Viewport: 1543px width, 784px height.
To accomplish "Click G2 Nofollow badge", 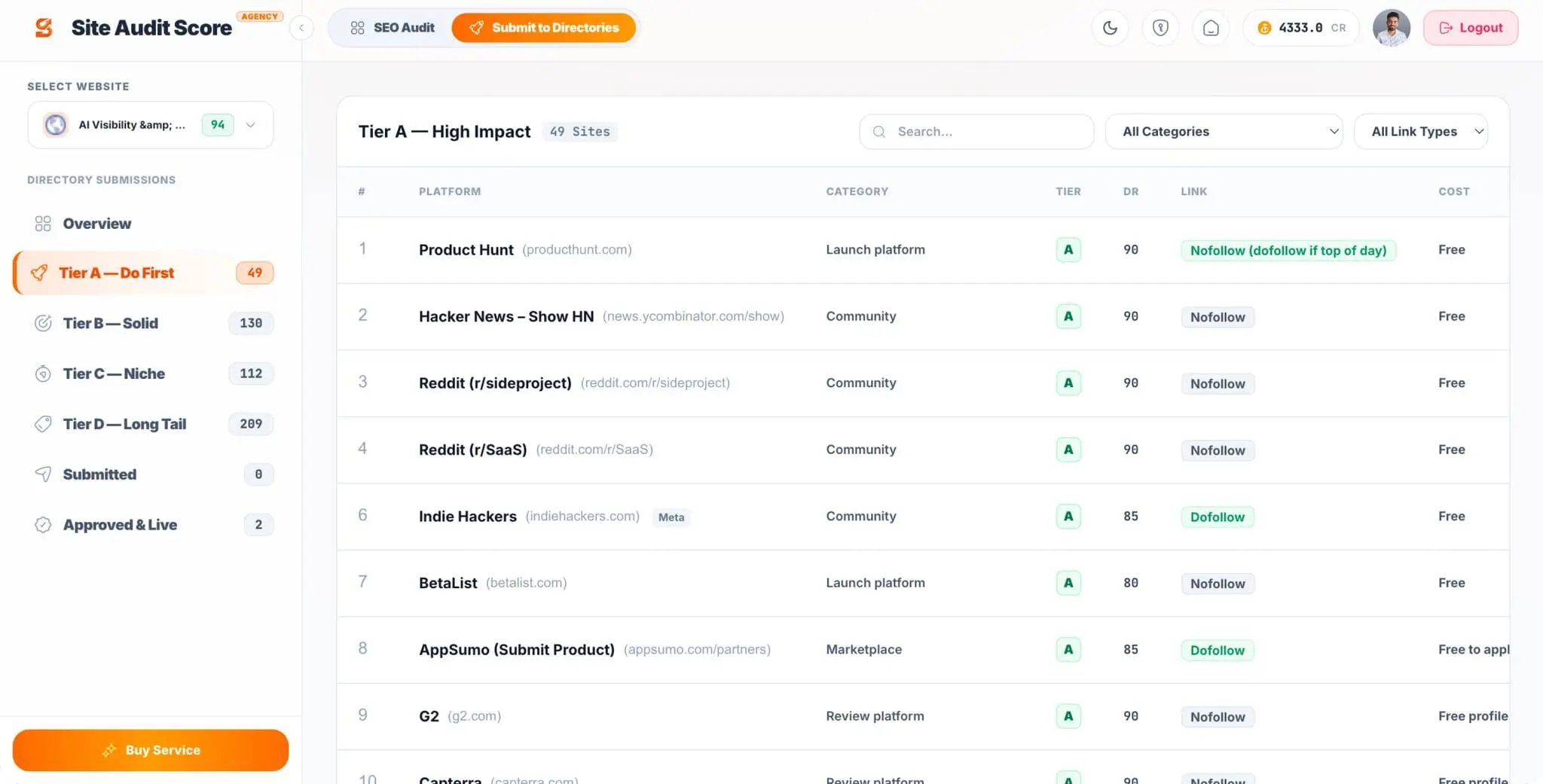I will pyautogui.click(x=1218, y=717).
